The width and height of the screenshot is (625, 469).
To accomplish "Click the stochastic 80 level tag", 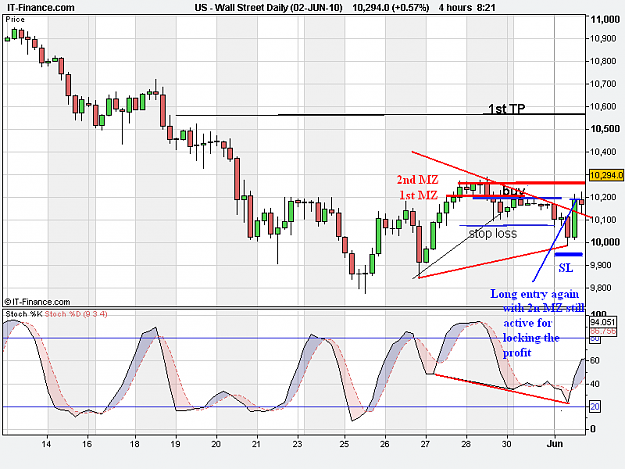I will (x=595, y=339).
